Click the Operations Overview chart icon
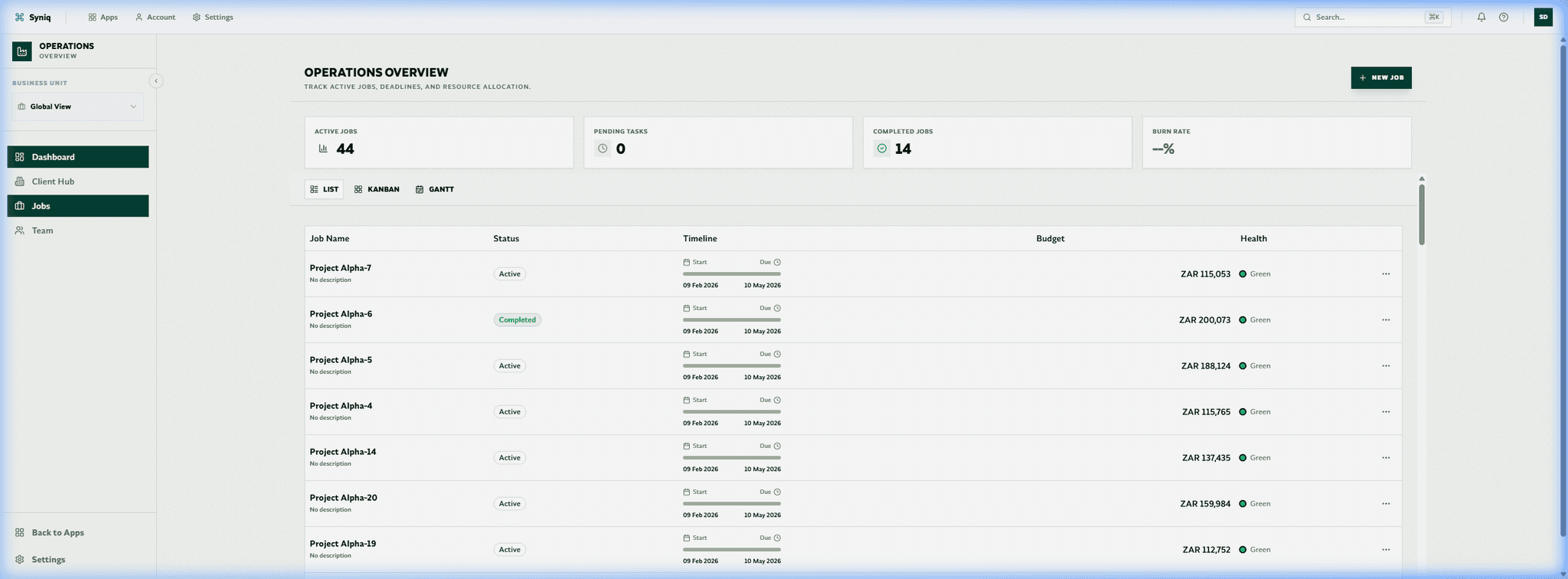 click(x=21, y=51)
